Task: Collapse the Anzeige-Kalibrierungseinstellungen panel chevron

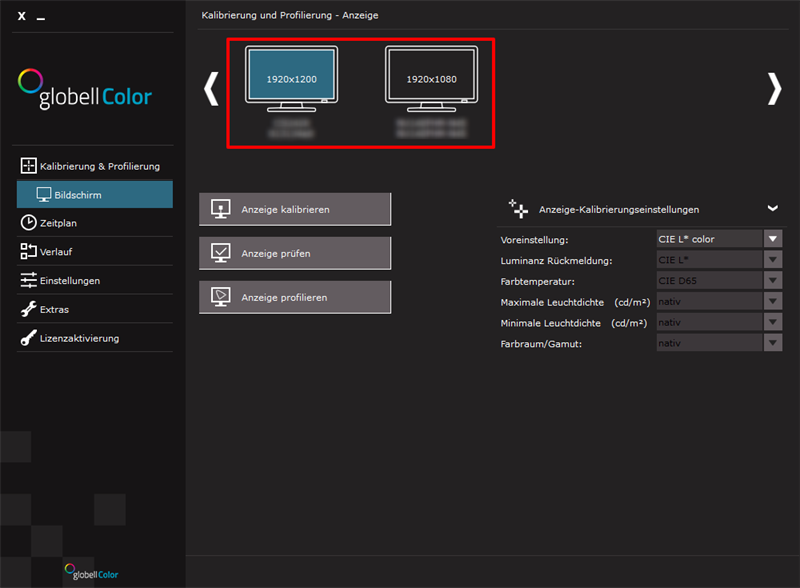Action: pyautogui.click(x=772, y=208)
